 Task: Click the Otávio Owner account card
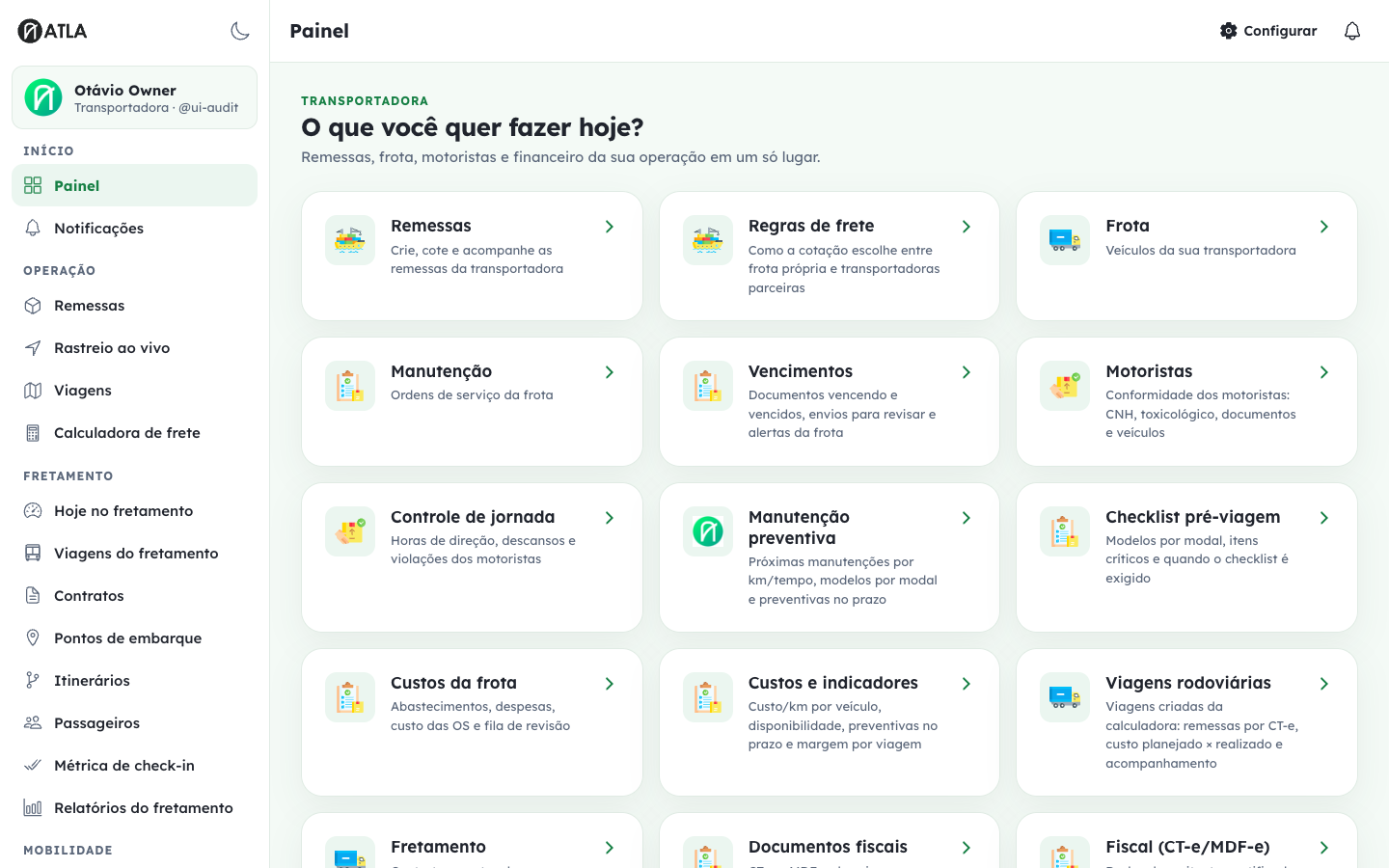click(x=134, y=97)
